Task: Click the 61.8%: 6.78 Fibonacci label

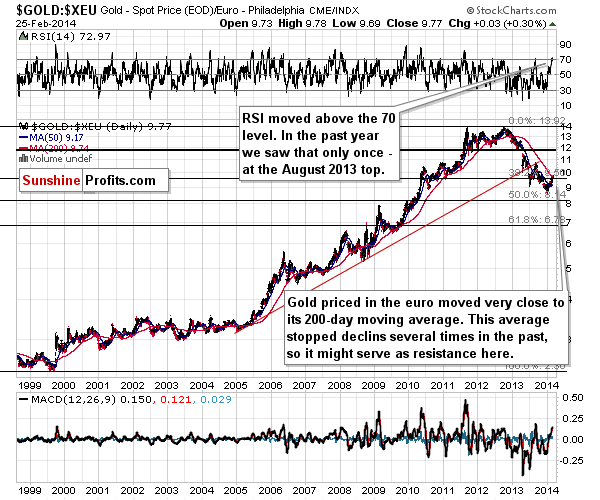Action: pos(536,220)
